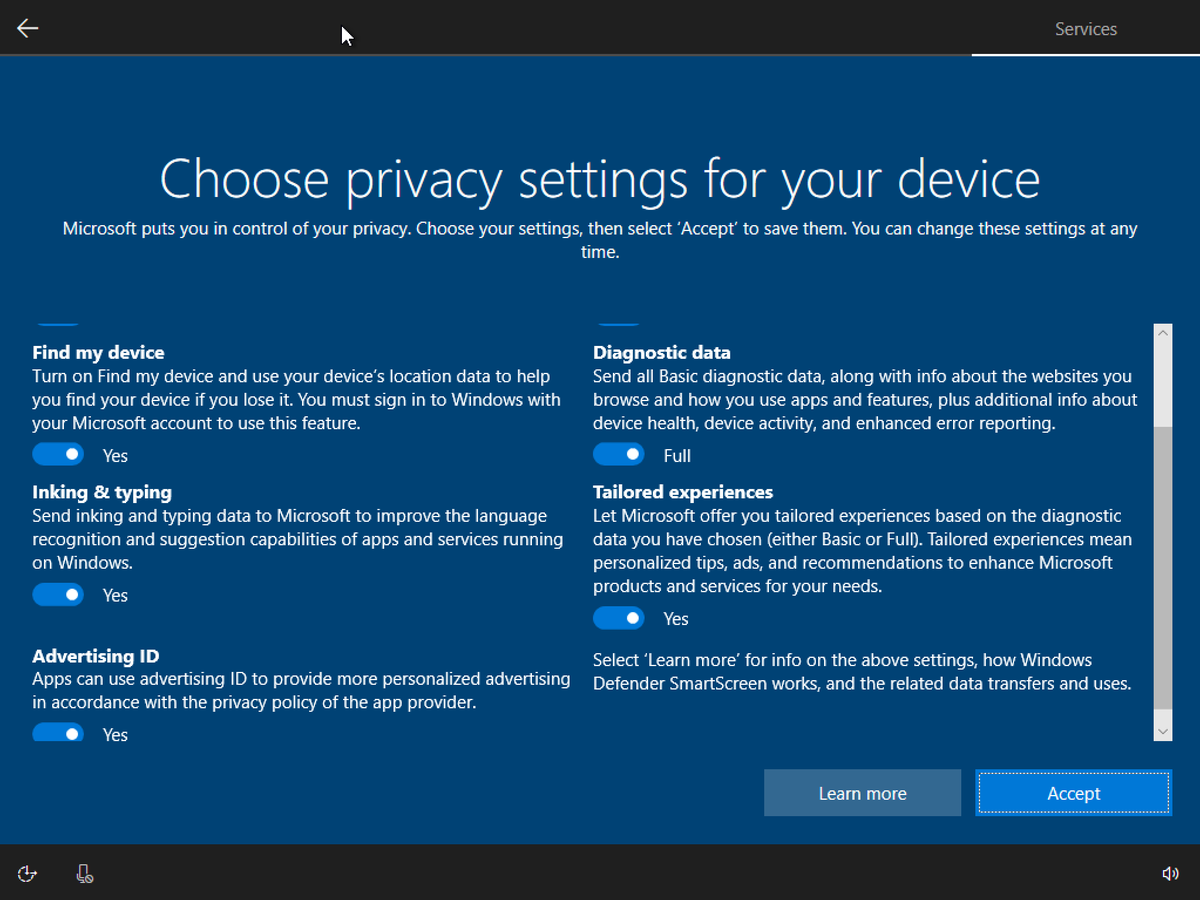The image size is (1200, 900).
Task: Click the Learn more button
Action: coord(862,793)
